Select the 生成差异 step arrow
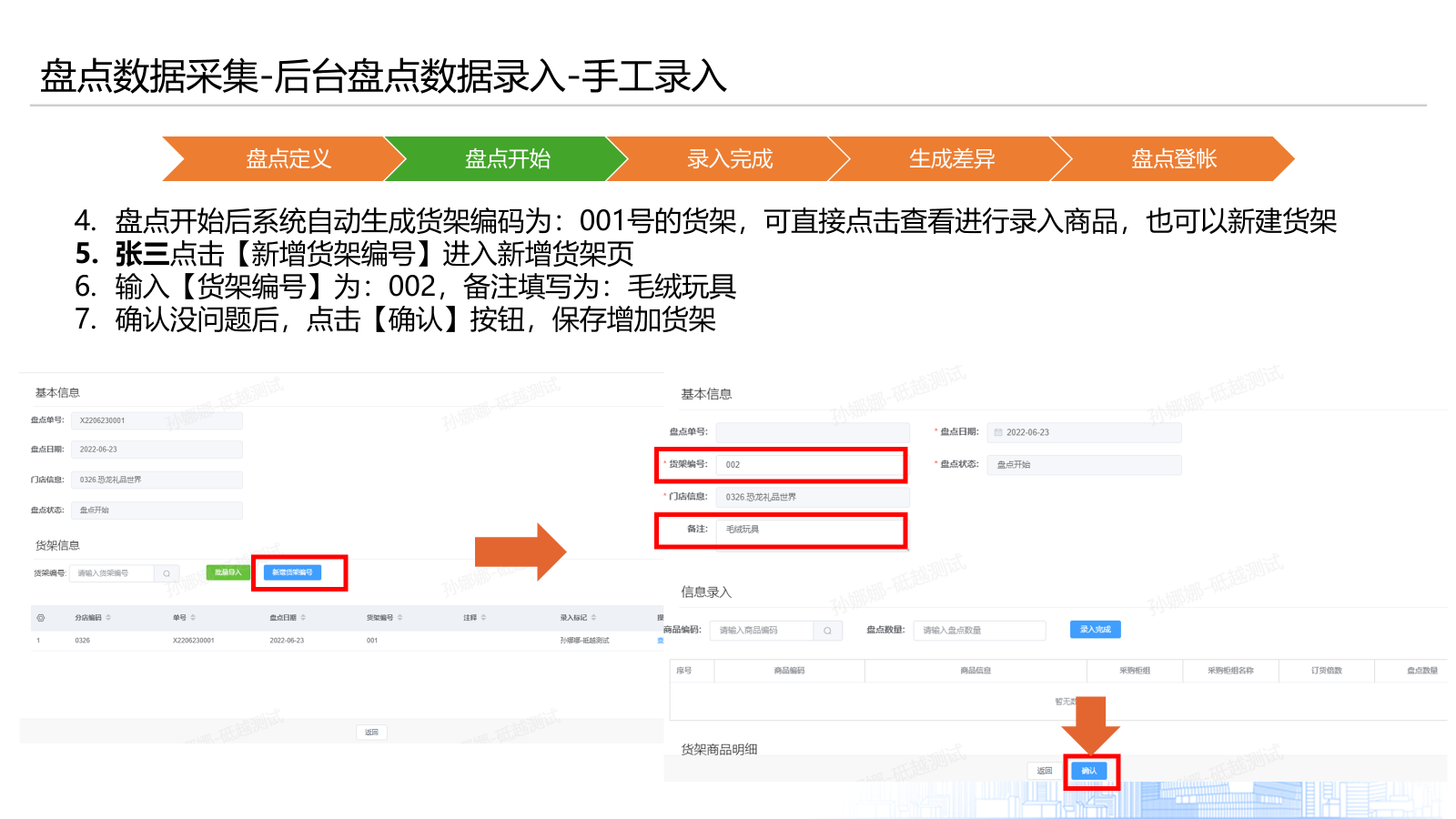The width and height of the screenshot is (1456, 819). coord(950,159)
